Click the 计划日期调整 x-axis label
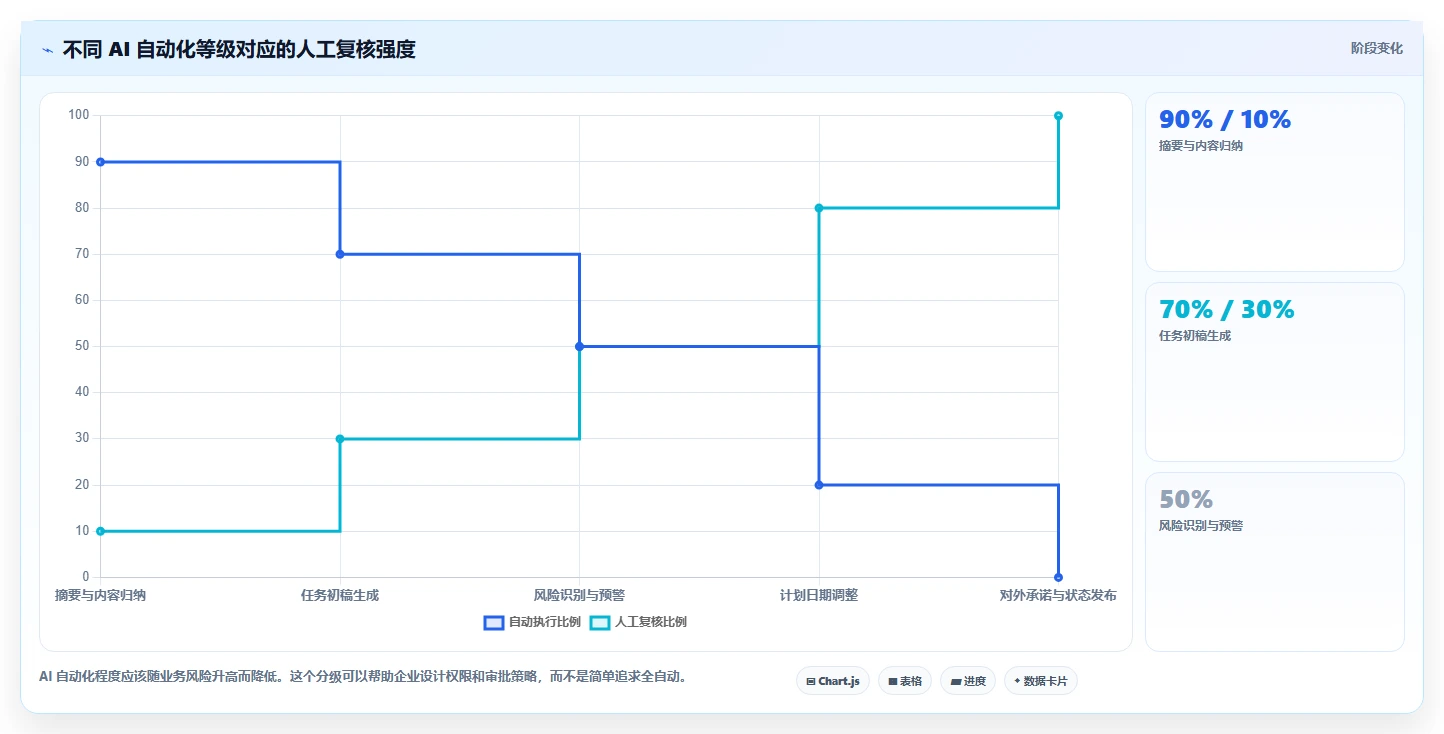Viewport: 1444px width, 734px height. pyautogui.click(x=819, y=595)
